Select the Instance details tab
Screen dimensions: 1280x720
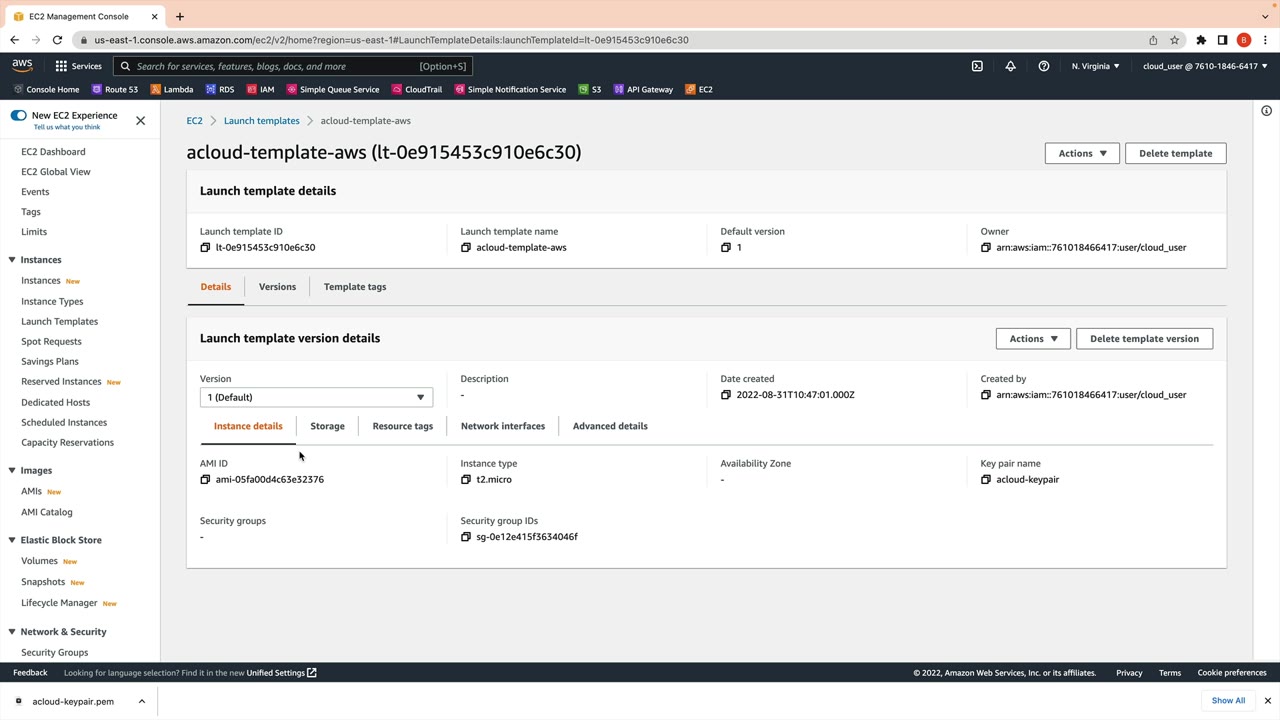click(248, 426)
